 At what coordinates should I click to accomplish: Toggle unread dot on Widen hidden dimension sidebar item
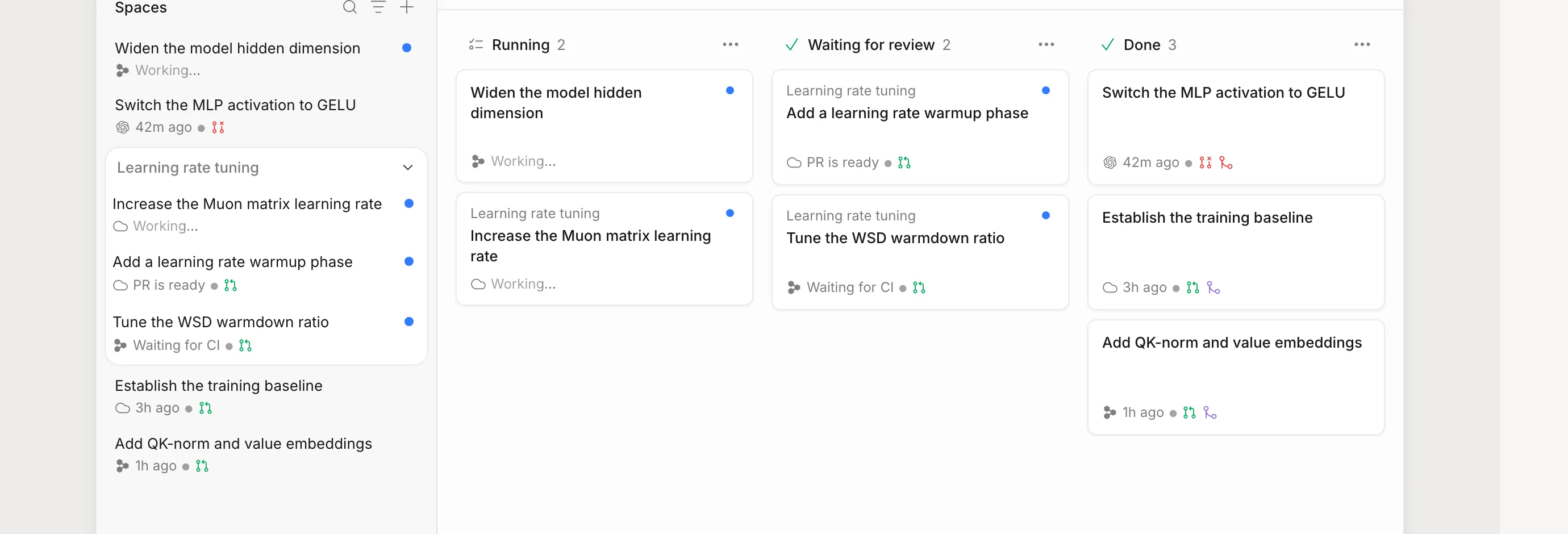(x=407, y=48)
